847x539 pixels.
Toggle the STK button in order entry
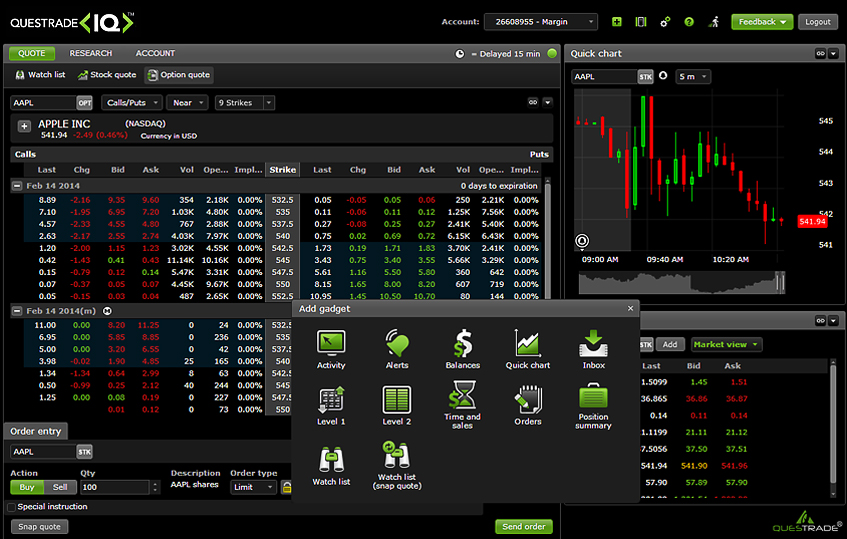pyautogui.click(x=85, y=452)
